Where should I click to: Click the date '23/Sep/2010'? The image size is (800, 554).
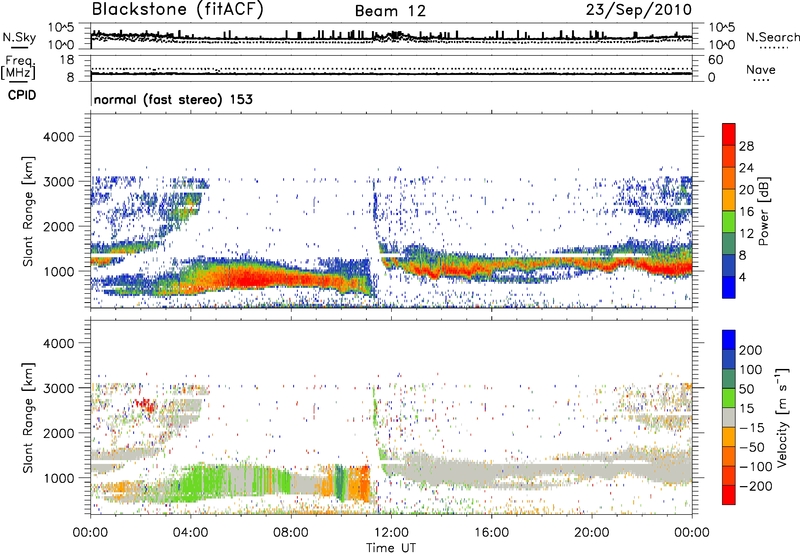639,9
